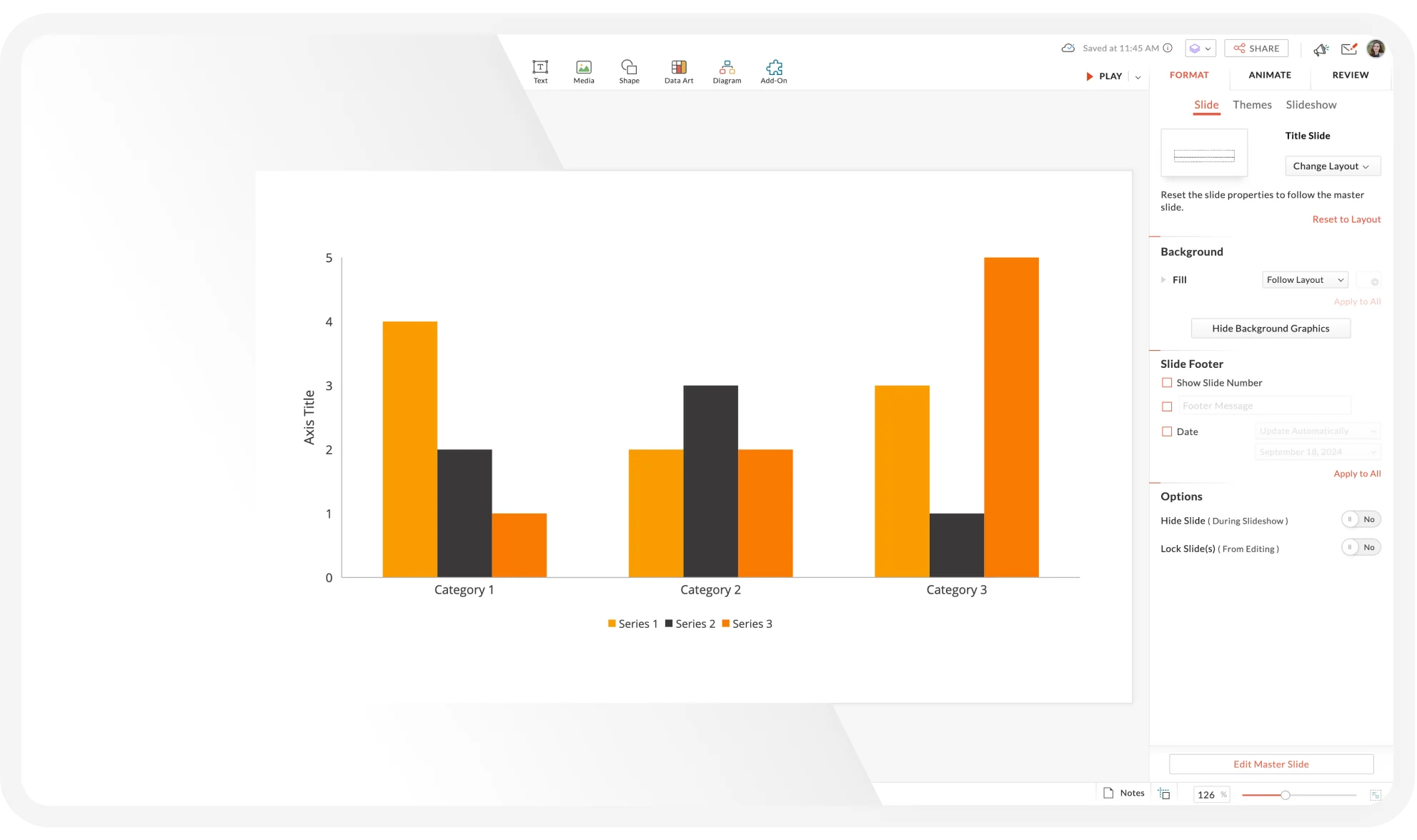This screenshot has width=1417, height=840.
Task: Switch to the Review tab
Action: 1351,74
